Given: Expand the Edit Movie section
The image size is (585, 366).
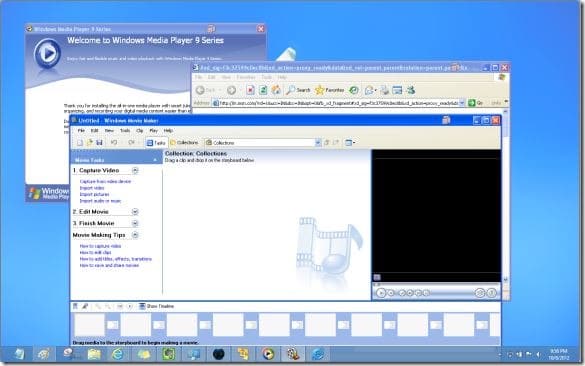Looking at the screenshot, I should tap(135, 212).
